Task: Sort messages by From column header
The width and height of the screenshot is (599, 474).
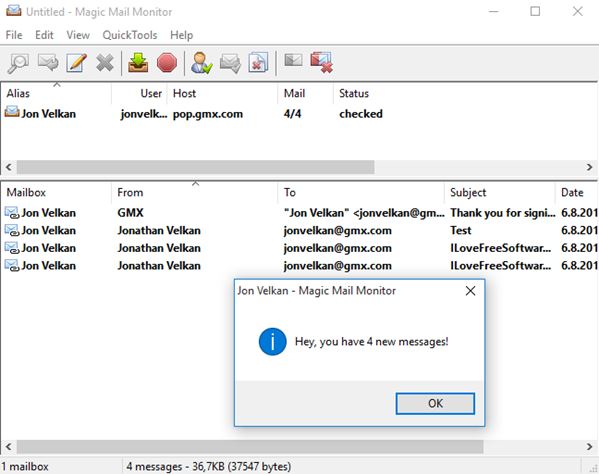Action: click(195, 192)
